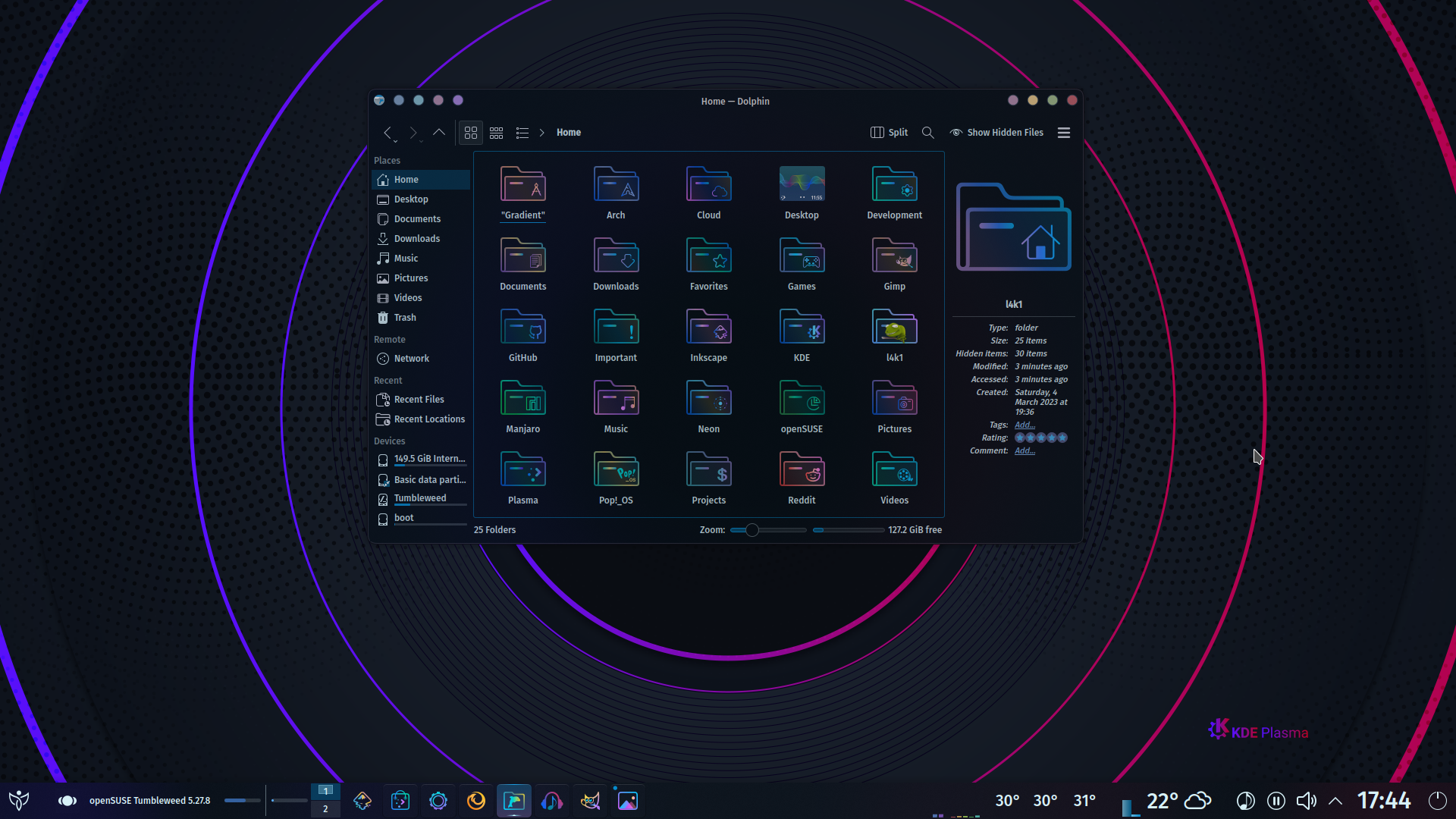Select the Favorites folder icon
This screenshot has width=1456, height=819.
709,256
